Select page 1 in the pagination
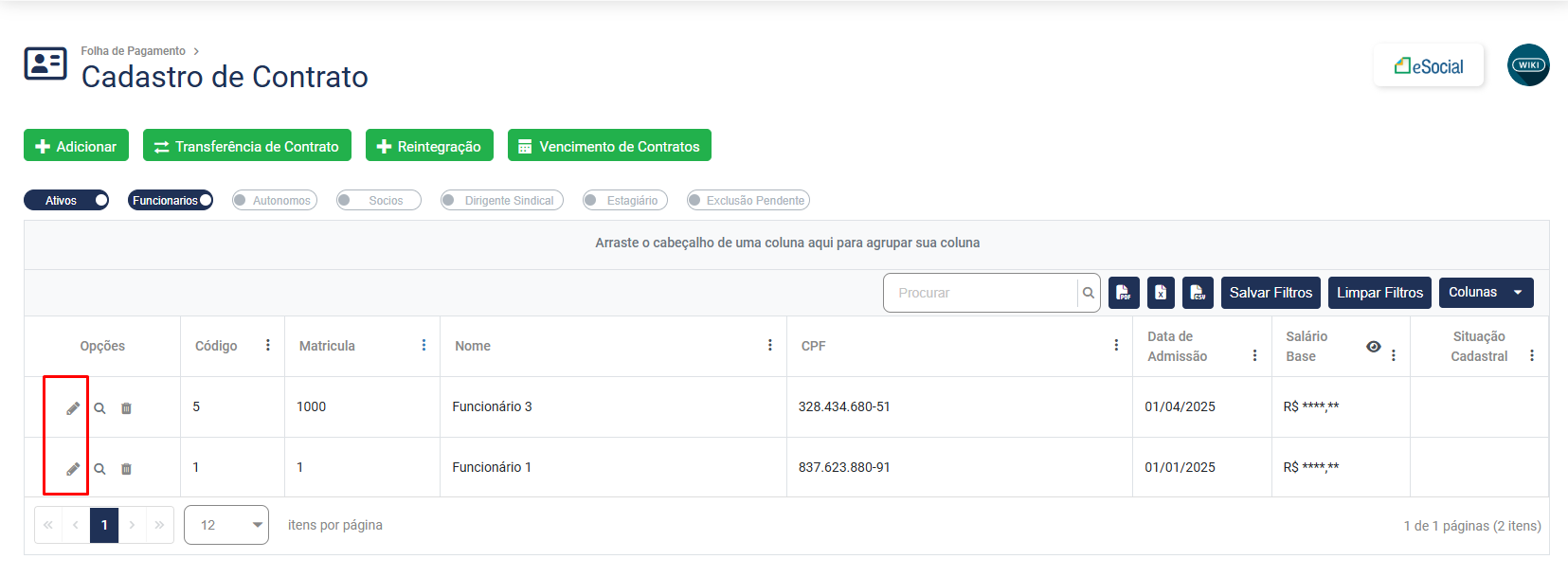 (104, 525)
